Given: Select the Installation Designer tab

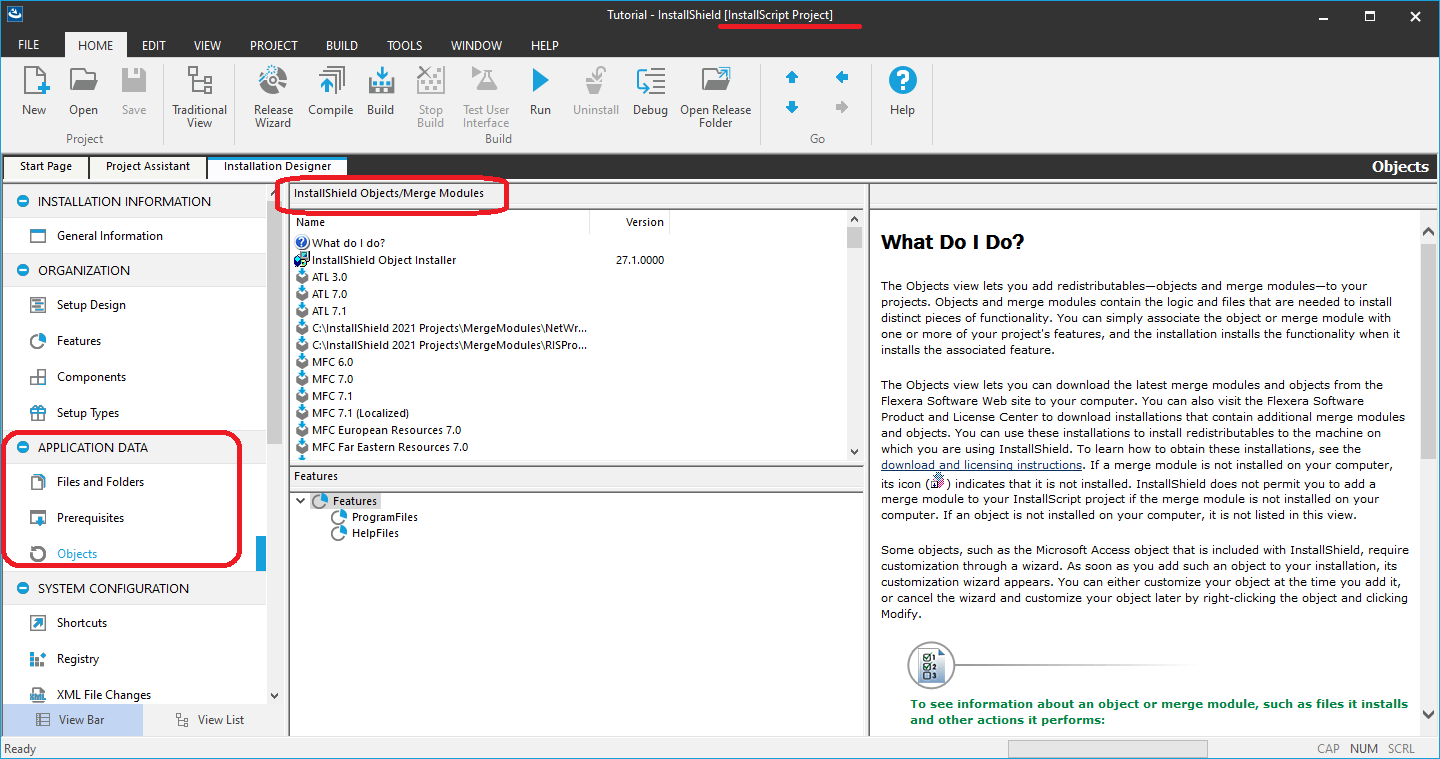Looking at the screenshot, I should 277,167.
